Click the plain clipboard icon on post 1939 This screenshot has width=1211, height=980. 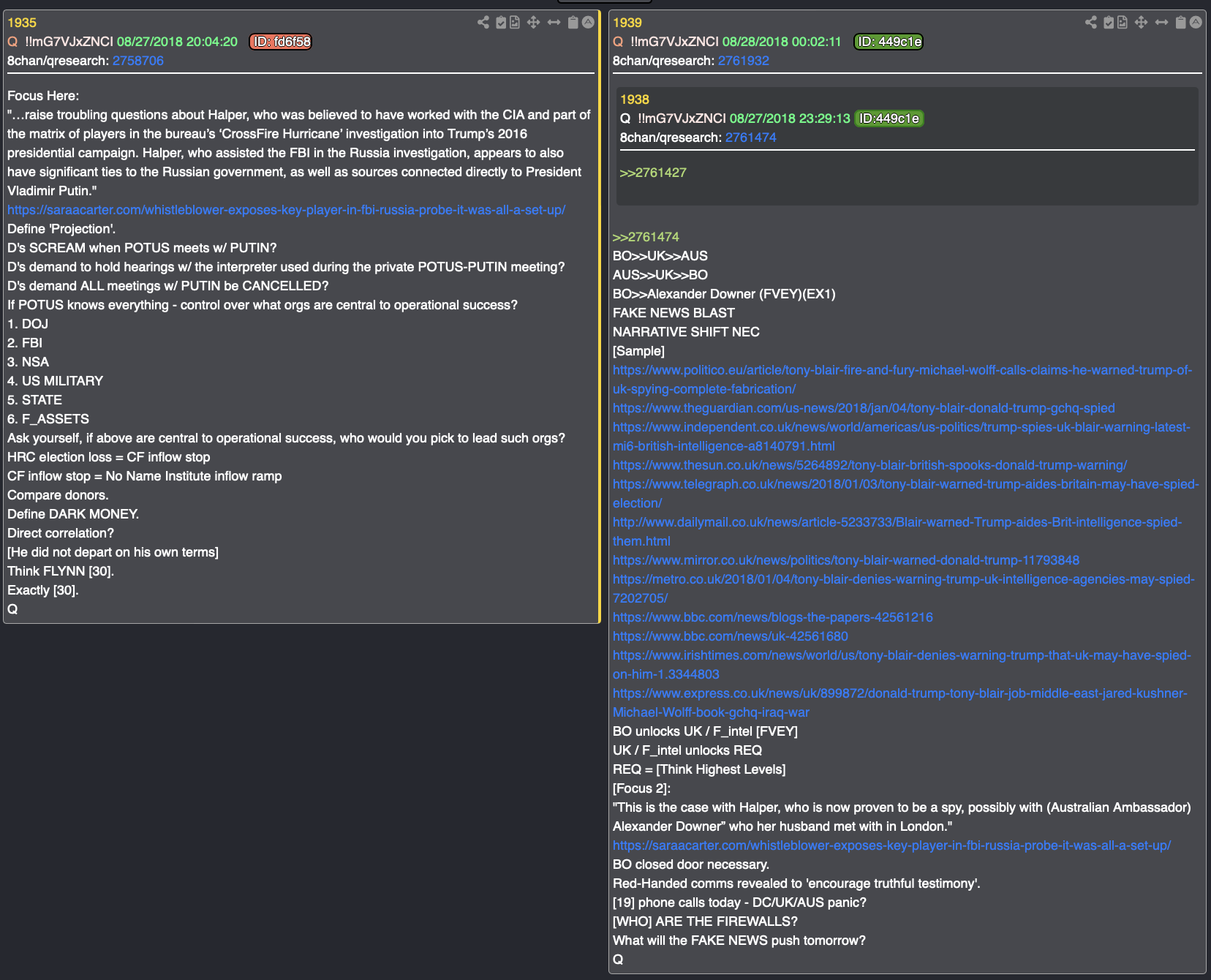click(1180, 23)
